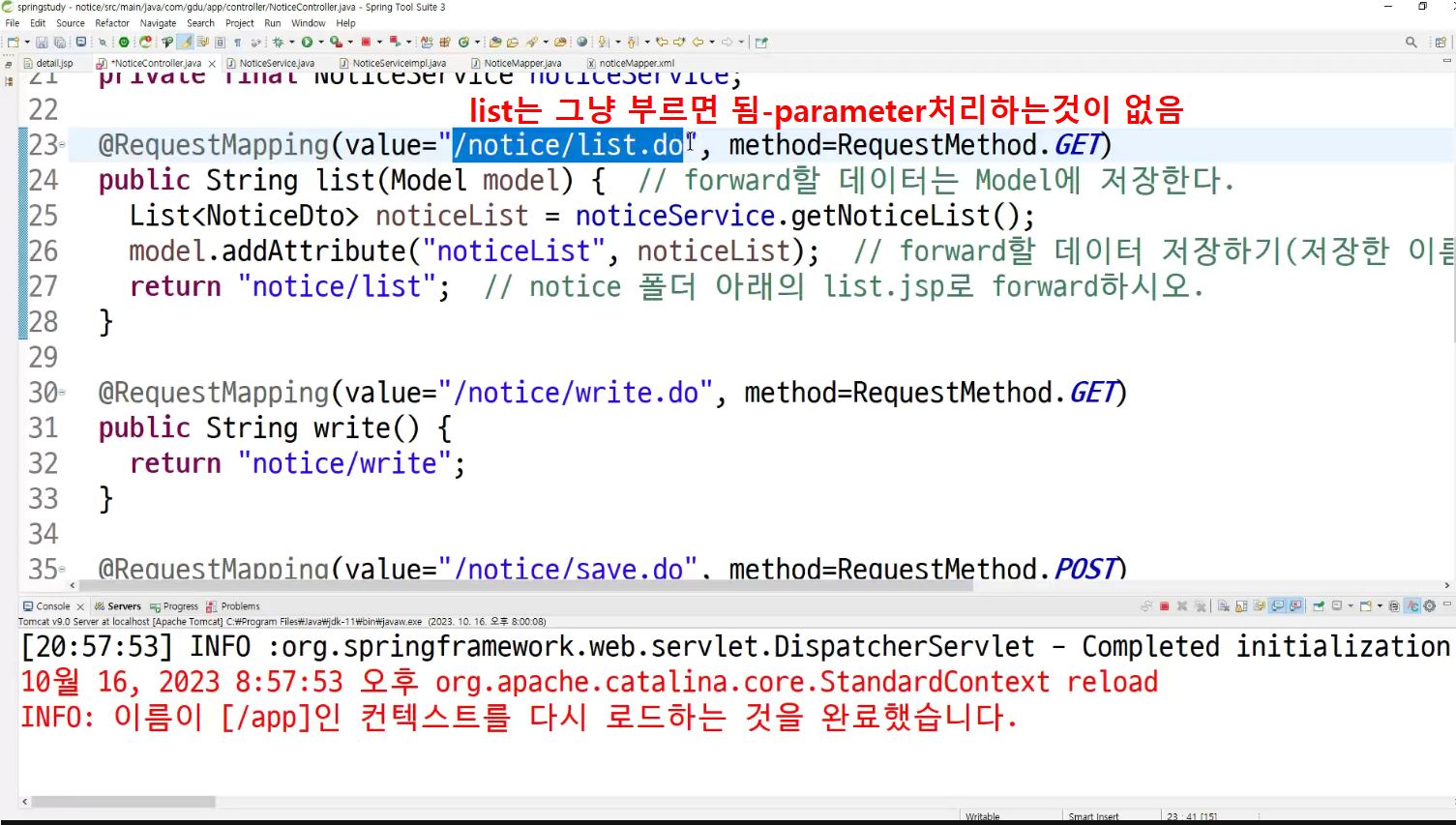This screenshot has width=1456, height=825.
Task: Toggle the Console color highlighting button
Action: pyautogui.click(x=1412, y=606)
